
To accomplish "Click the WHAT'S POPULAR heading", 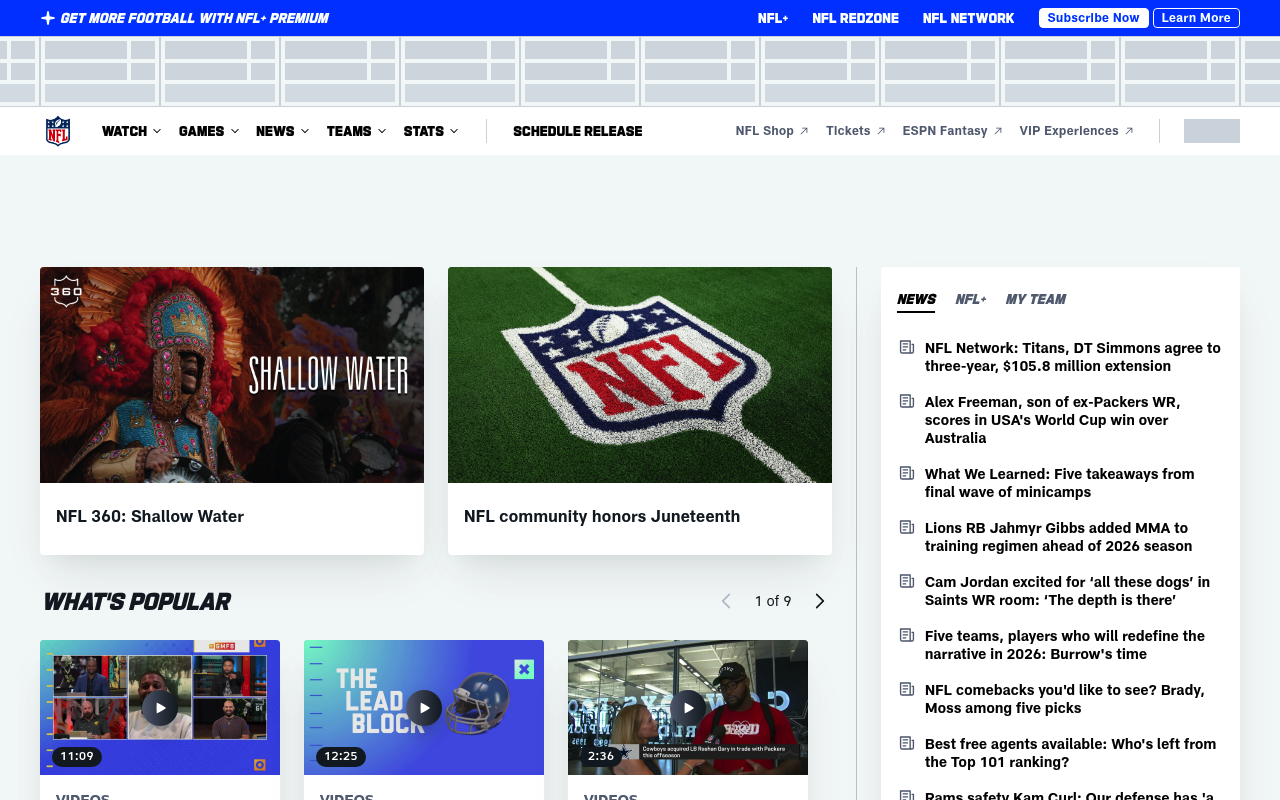I will pyautogui.click(x=136, y=601).
